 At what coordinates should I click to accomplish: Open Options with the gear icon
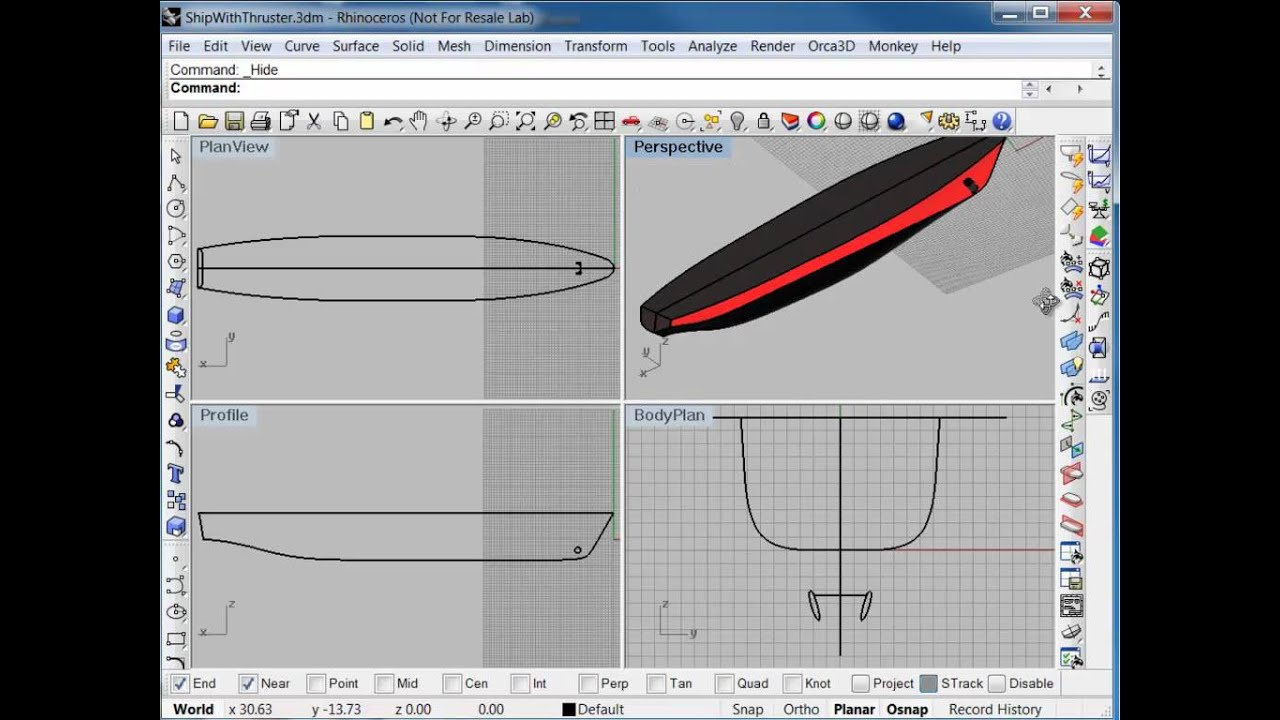point(949,121)
